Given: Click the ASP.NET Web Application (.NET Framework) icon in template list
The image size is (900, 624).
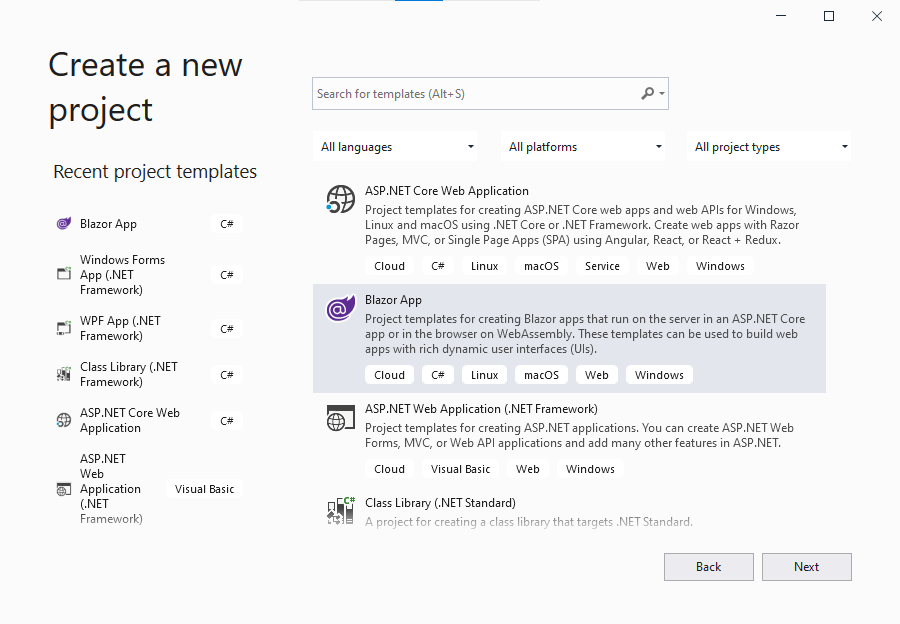Looking at the screenshot, I should tap(340, 418).
